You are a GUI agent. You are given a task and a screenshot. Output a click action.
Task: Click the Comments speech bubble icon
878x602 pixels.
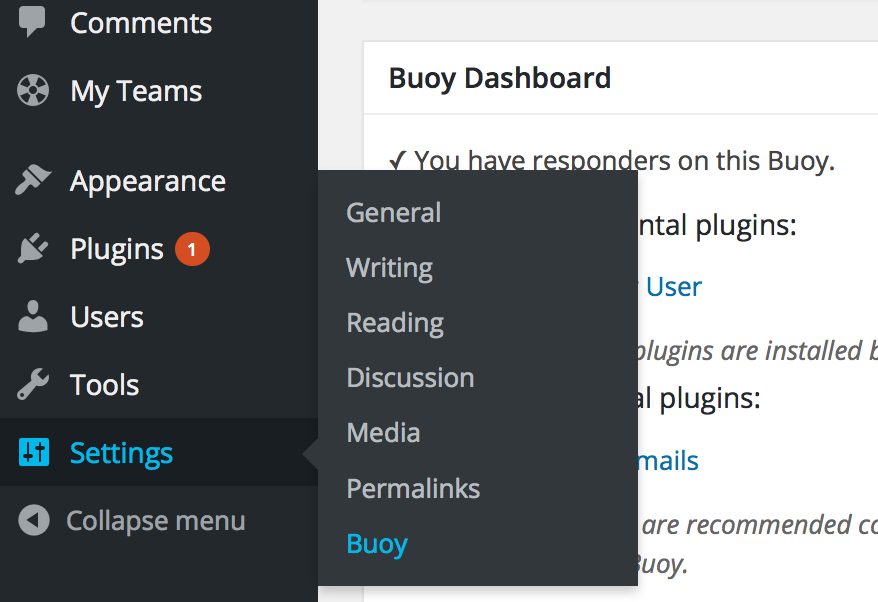click(32, 21)
